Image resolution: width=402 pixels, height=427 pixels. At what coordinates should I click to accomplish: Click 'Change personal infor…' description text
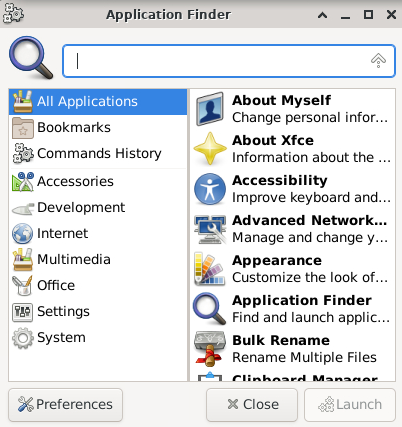coord(310,117)
